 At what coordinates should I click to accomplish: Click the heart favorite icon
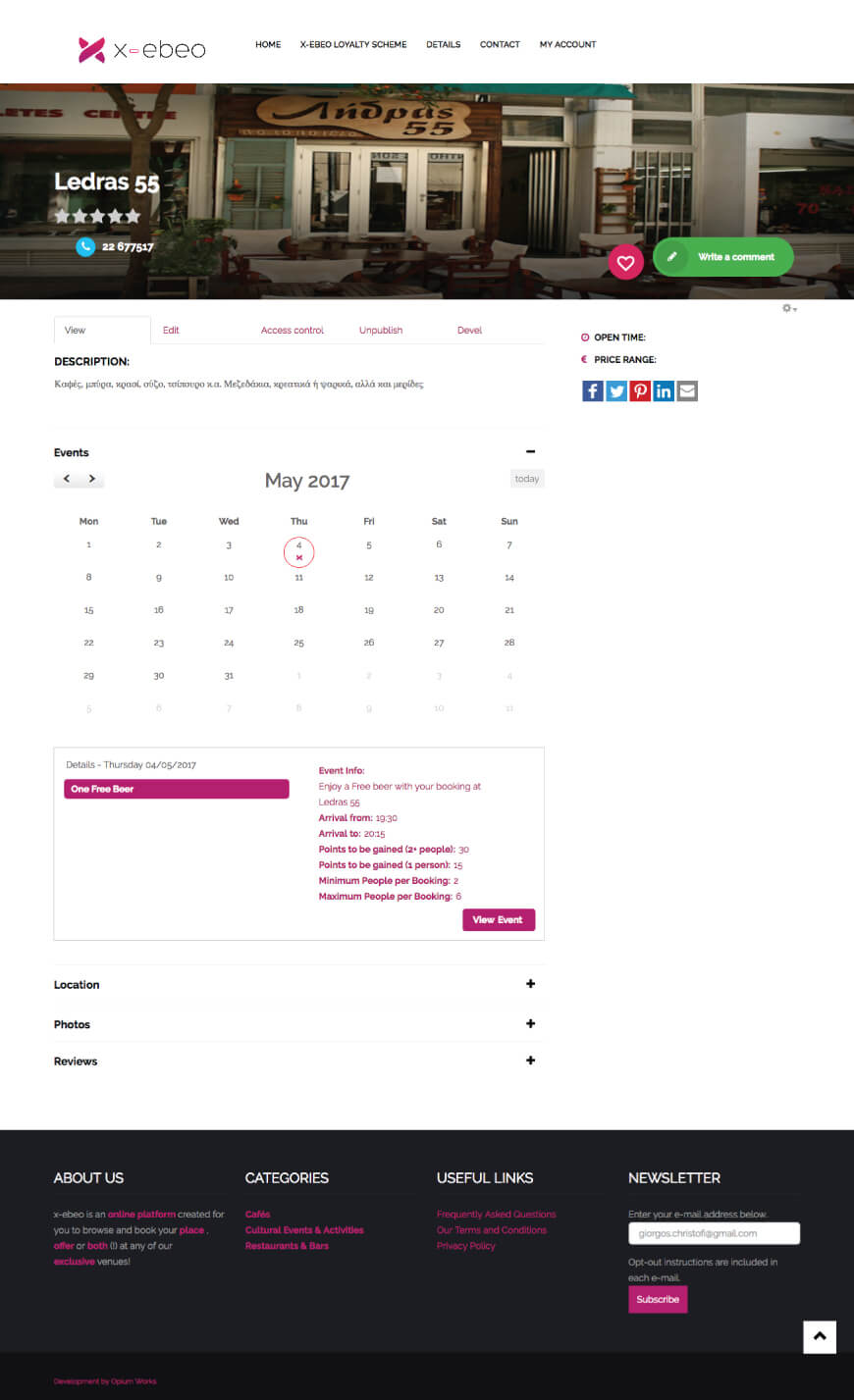point(625,262)
